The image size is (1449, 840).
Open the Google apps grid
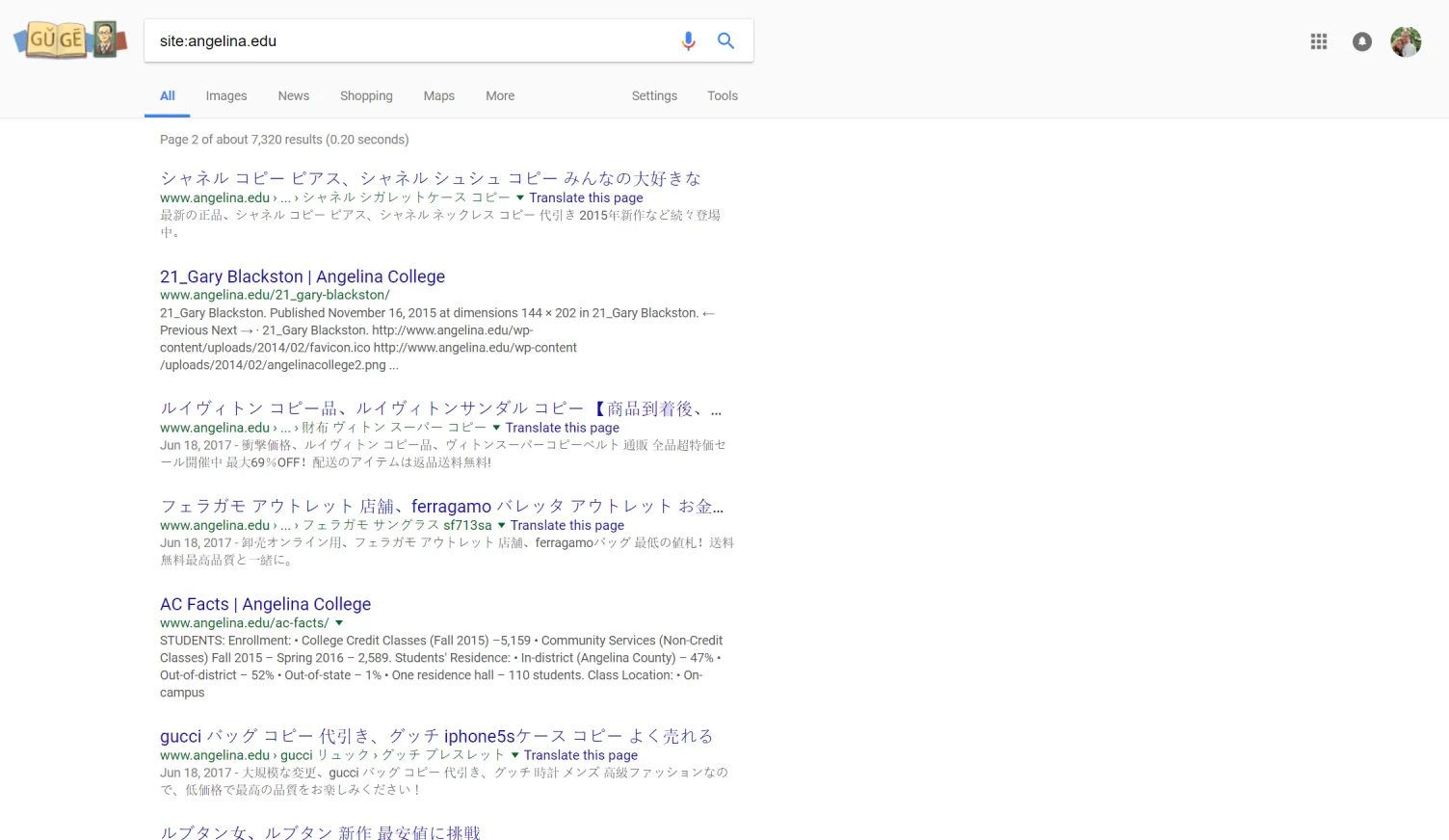click(1319, 41)
